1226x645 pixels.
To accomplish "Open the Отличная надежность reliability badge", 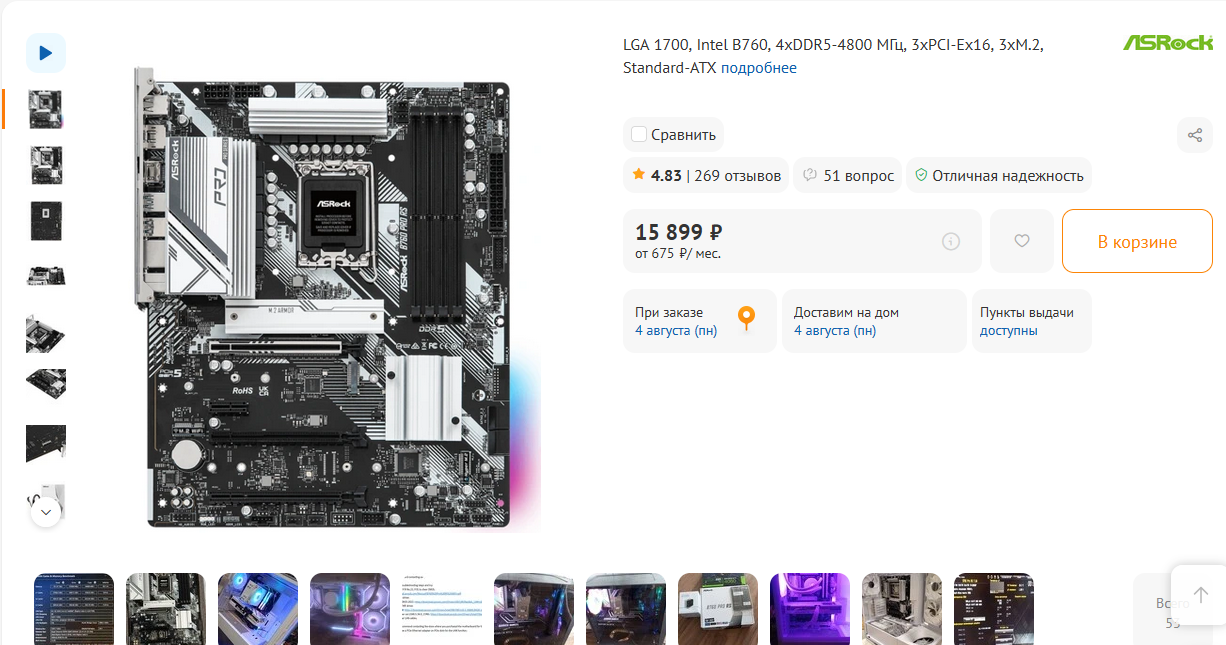I will [999, 175].
